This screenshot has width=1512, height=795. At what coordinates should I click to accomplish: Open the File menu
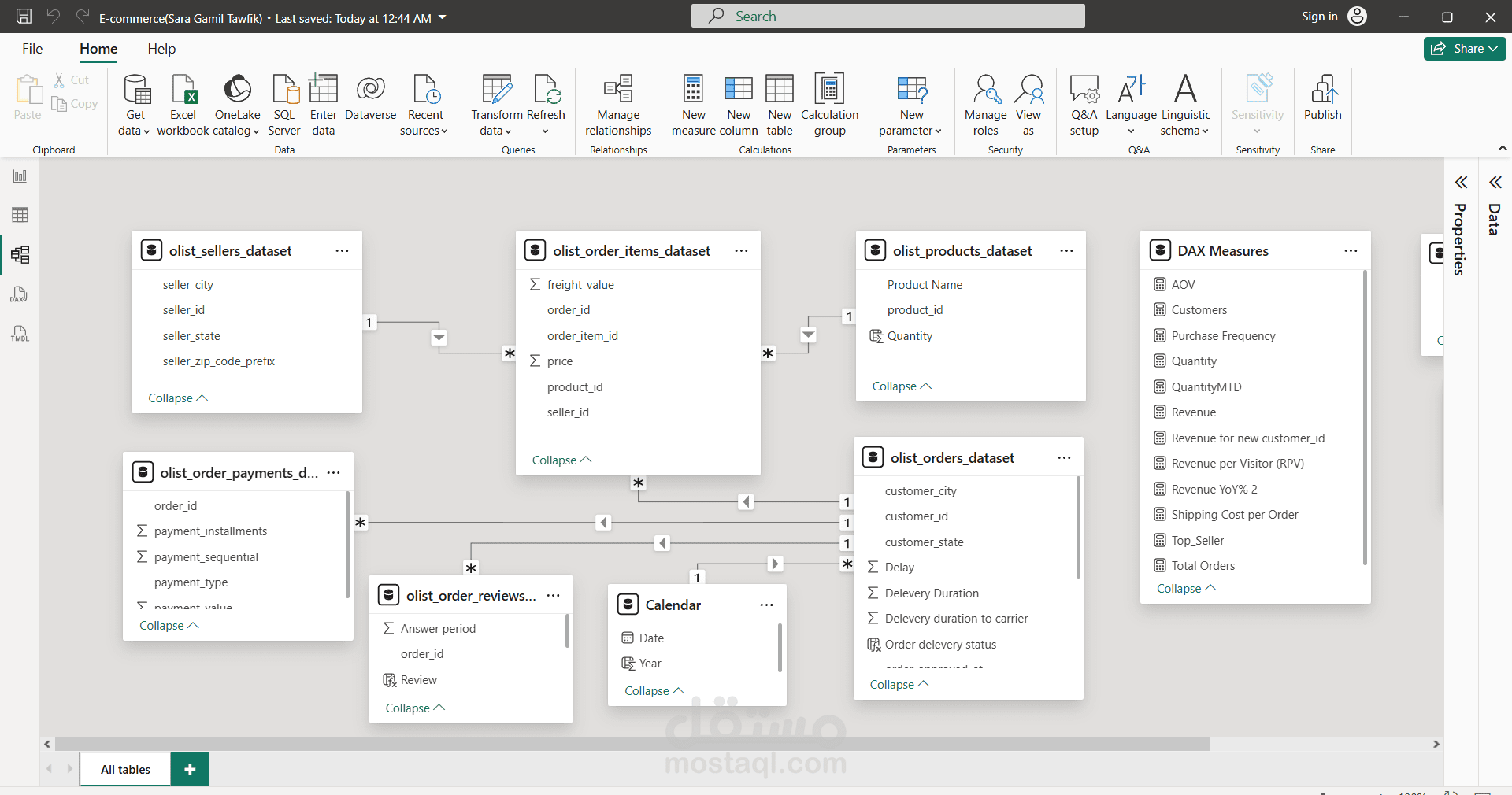click(32, 49)
